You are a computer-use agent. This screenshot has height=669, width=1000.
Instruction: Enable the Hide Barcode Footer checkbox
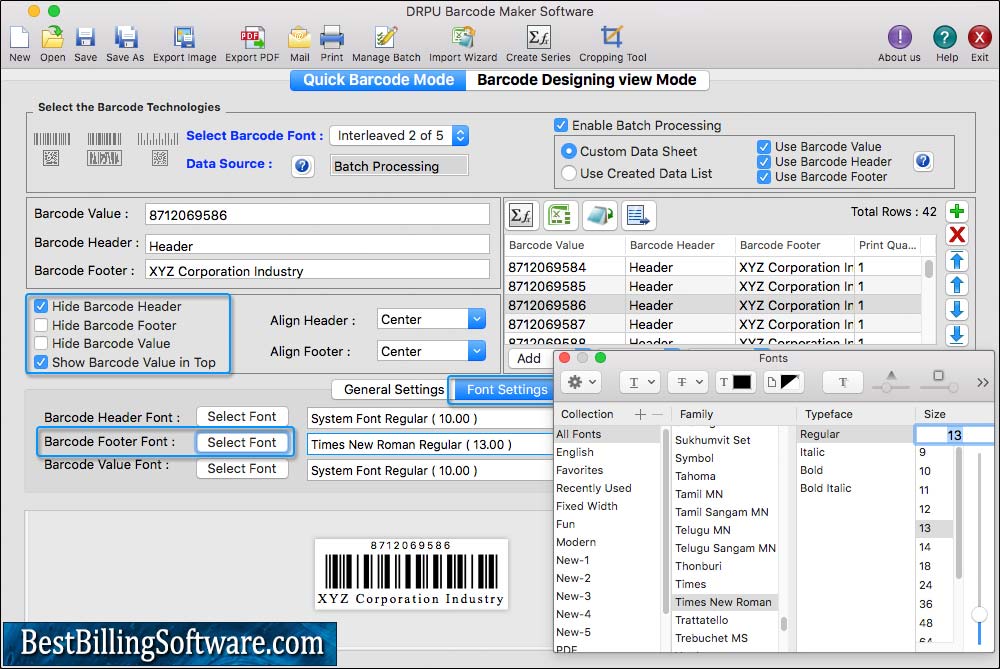[x=41, y=325]
